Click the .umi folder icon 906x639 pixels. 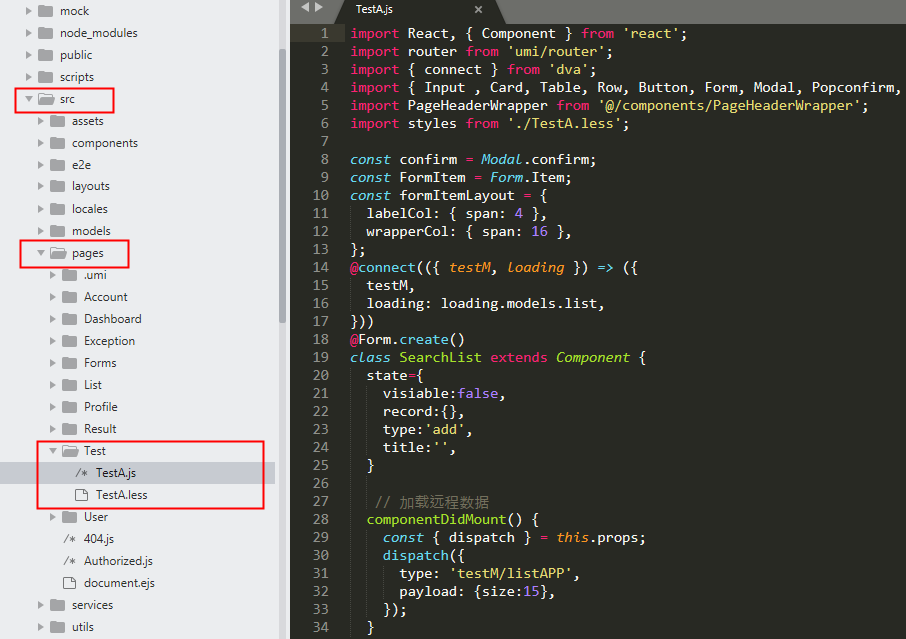coord(70,275)
